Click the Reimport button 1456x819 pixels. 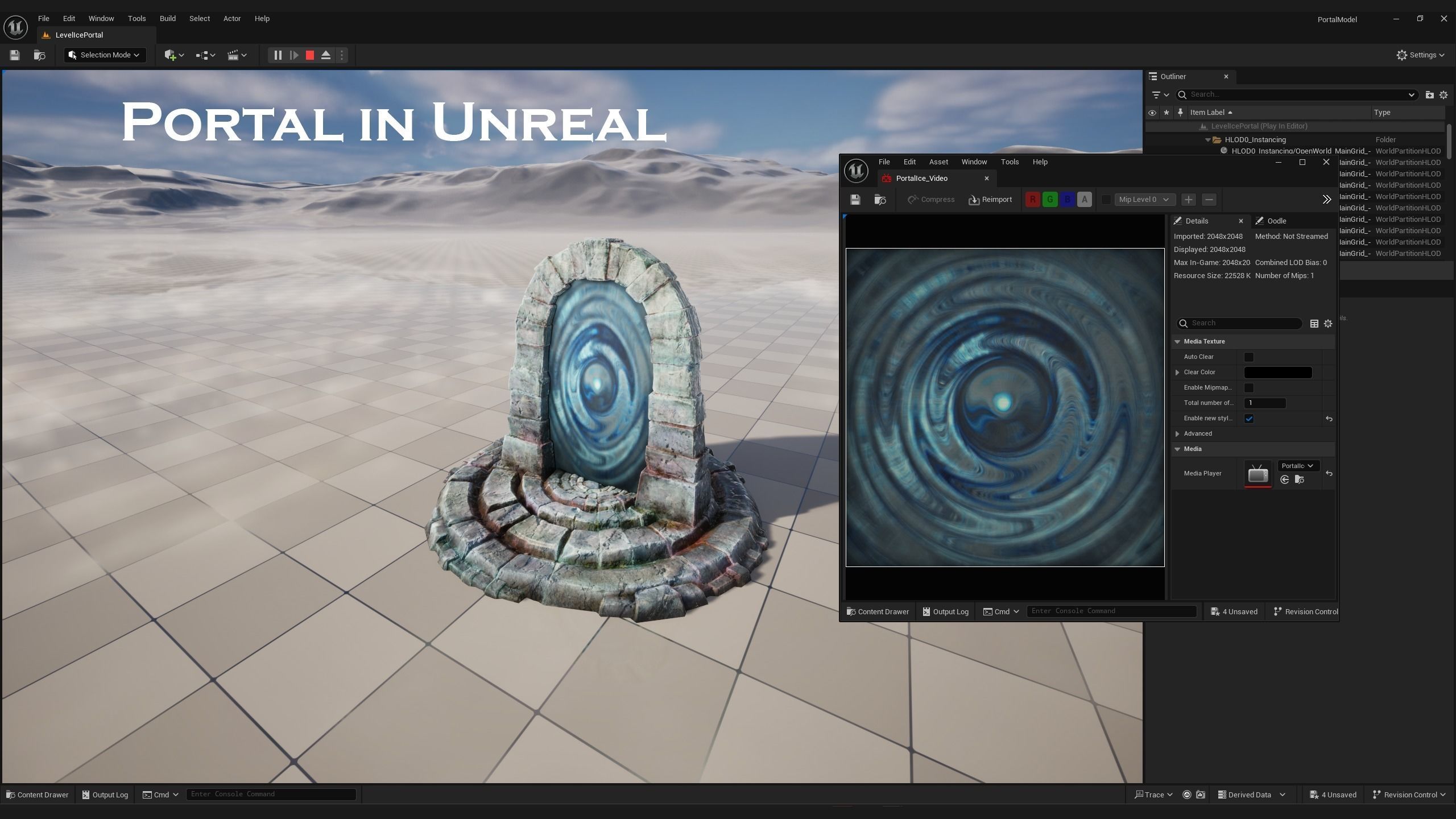coord(990,200)
